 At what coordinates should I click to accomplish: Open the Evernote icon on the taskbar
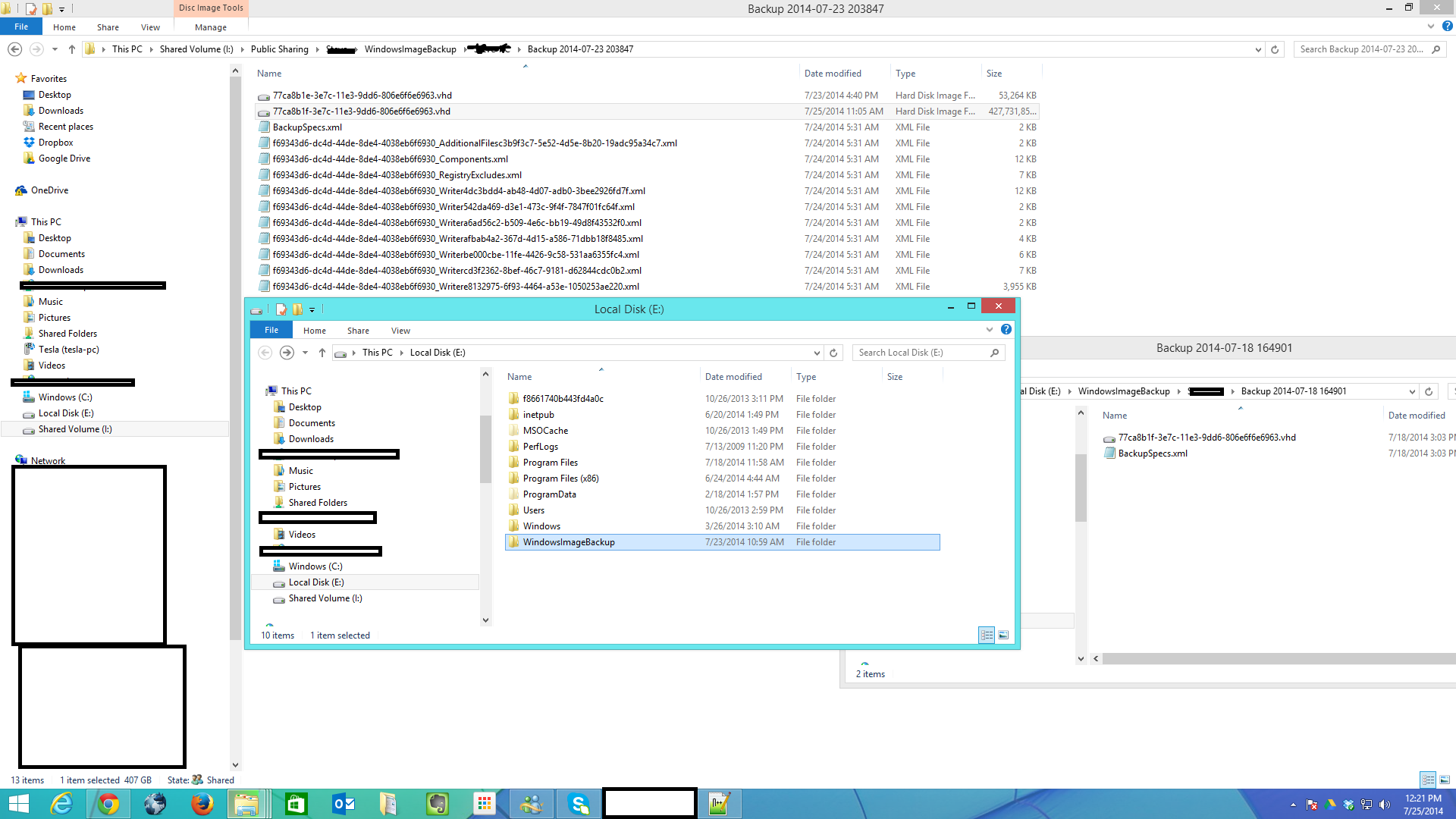(438, 803)
